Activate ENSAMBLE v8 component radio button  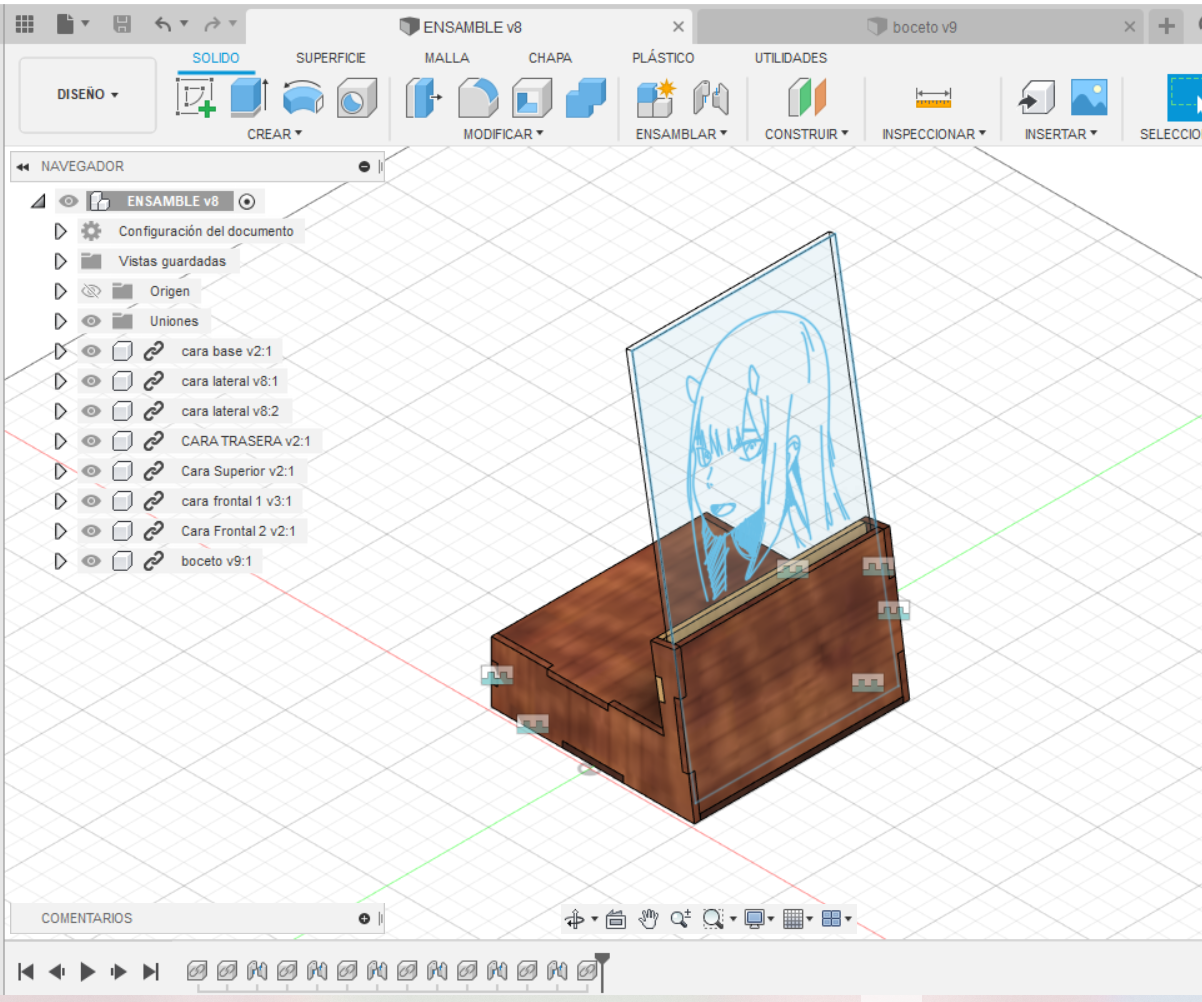[247, 201]
